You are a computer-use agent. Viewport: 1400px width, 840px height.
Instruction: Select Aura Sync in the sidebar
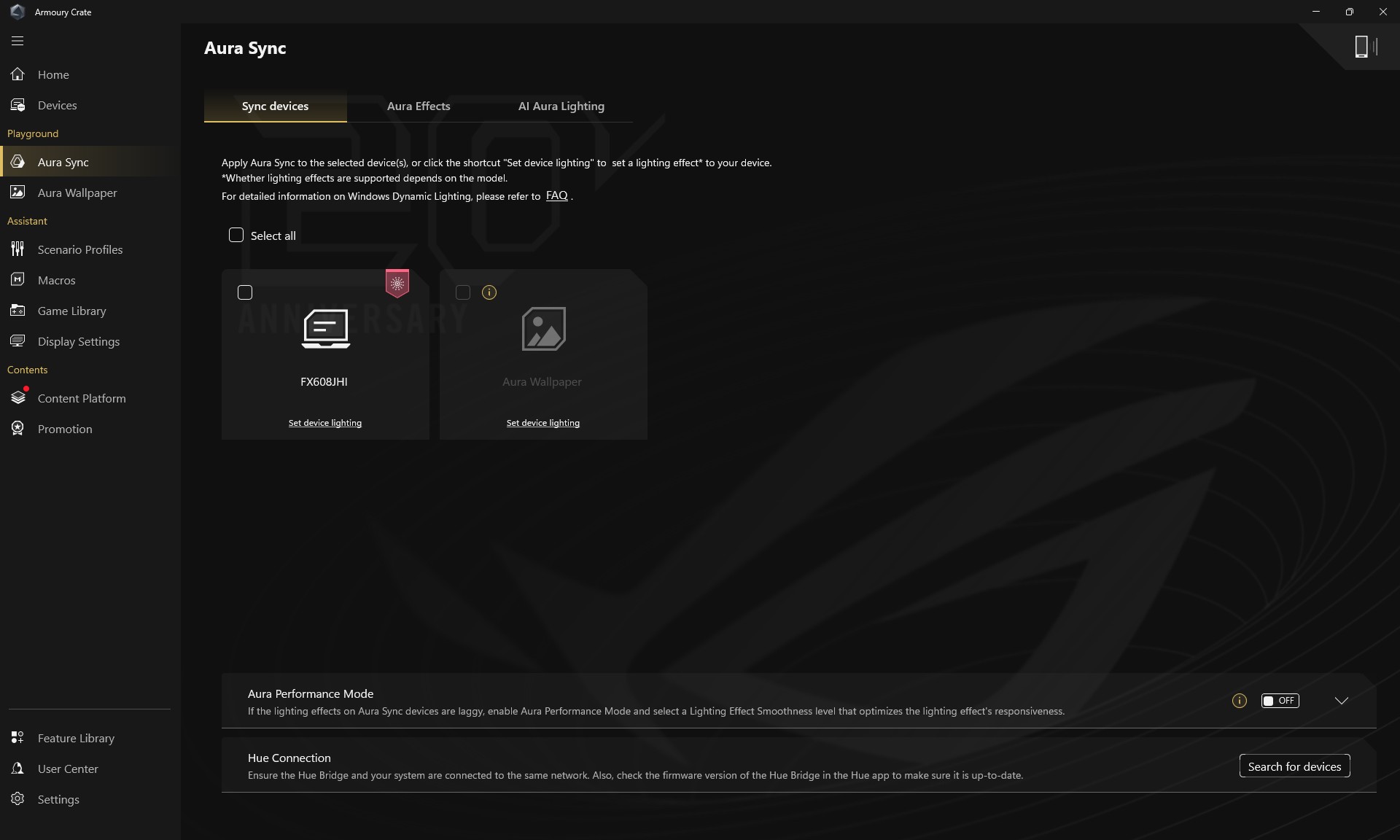(90, 162)
